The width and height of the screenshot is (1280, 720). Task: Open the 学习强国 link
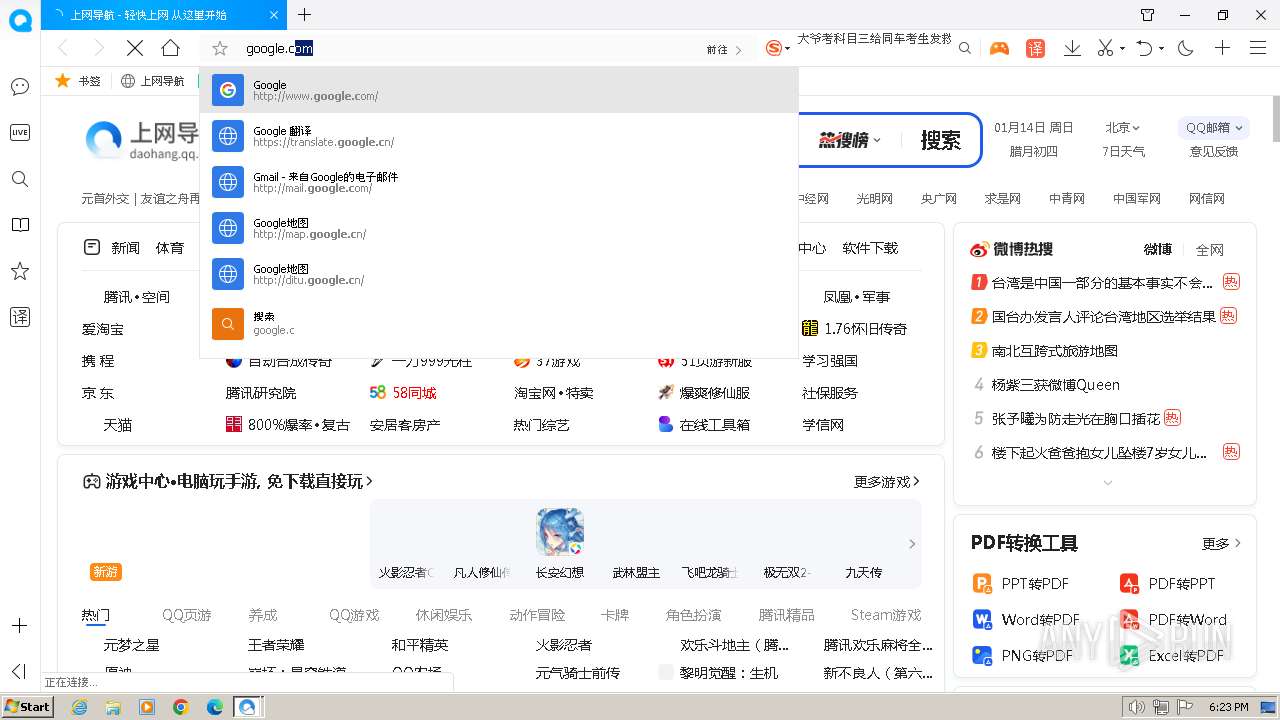[830, 361]
